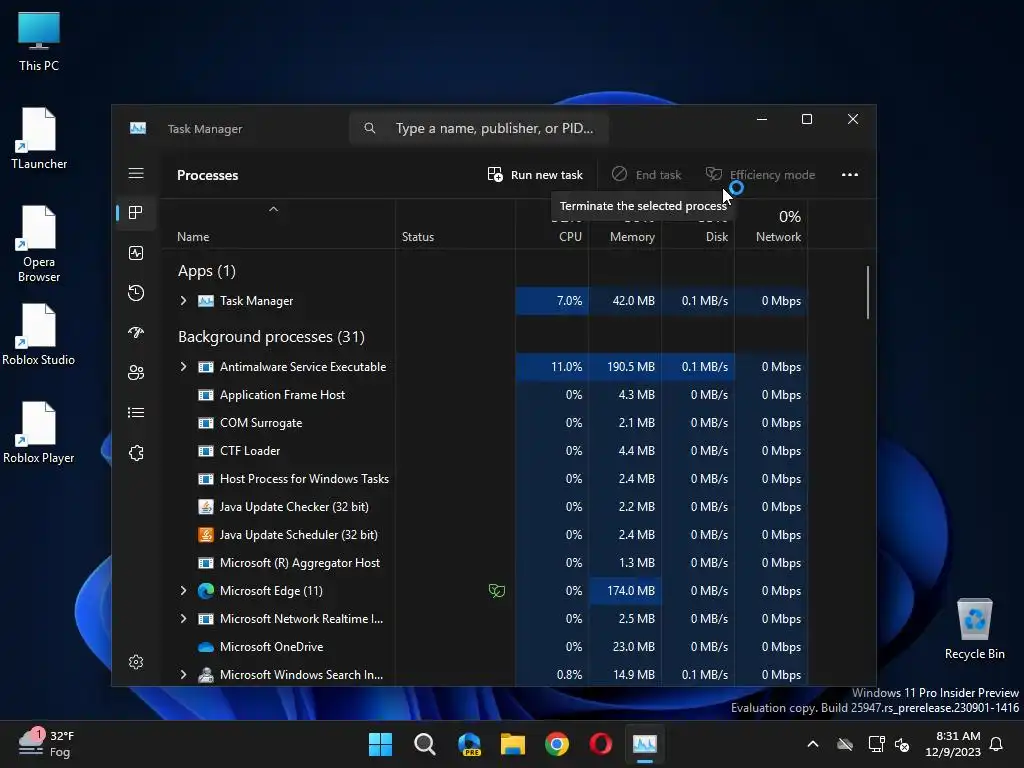The image size is (1024, 768).
Task: Open the Performance page icon in sidebar
Action: [x=136, y=253]
